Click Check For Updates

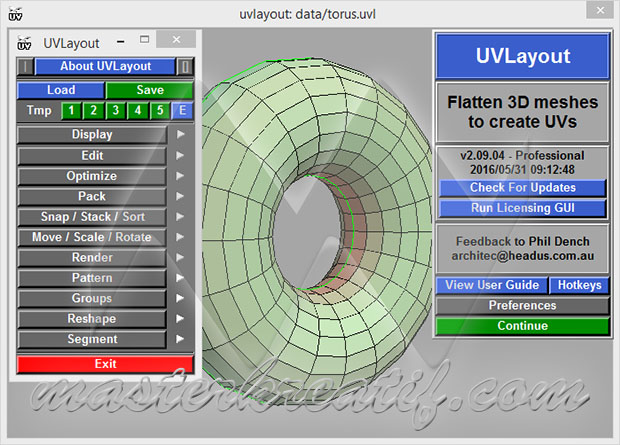click(x=522, y=187)
